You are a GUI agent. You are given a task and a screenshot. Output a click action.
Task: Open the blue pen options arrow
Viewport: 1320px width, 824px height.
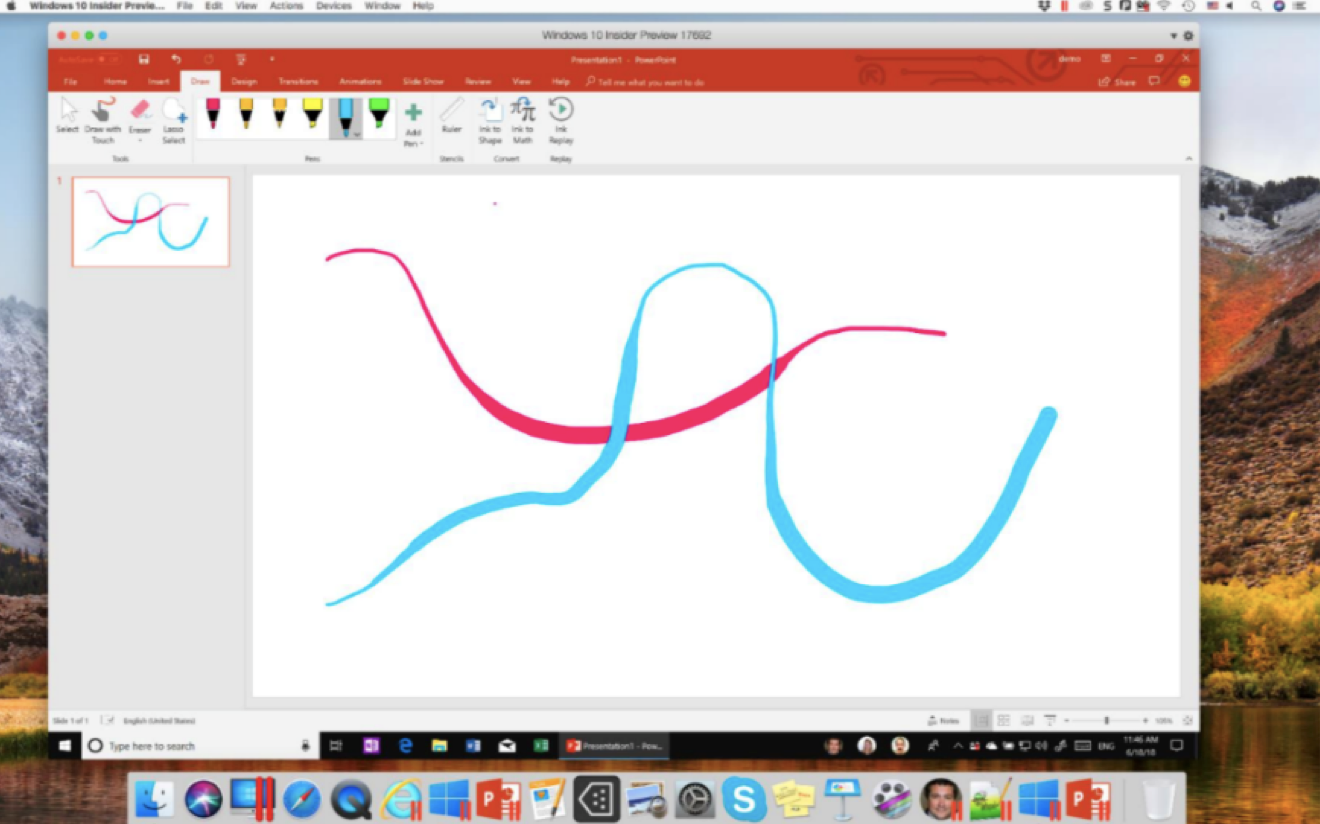click(x=357, y=134)
